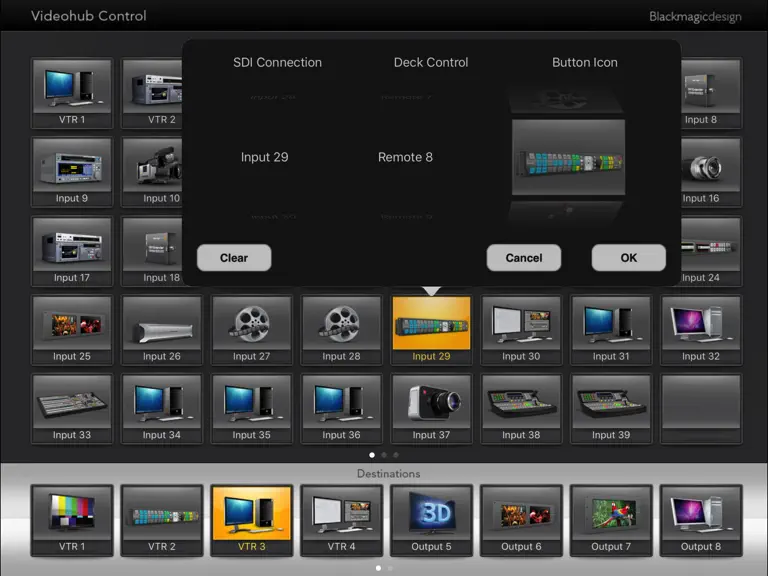Select the Input 9 deck source

[x=72, y=172]
